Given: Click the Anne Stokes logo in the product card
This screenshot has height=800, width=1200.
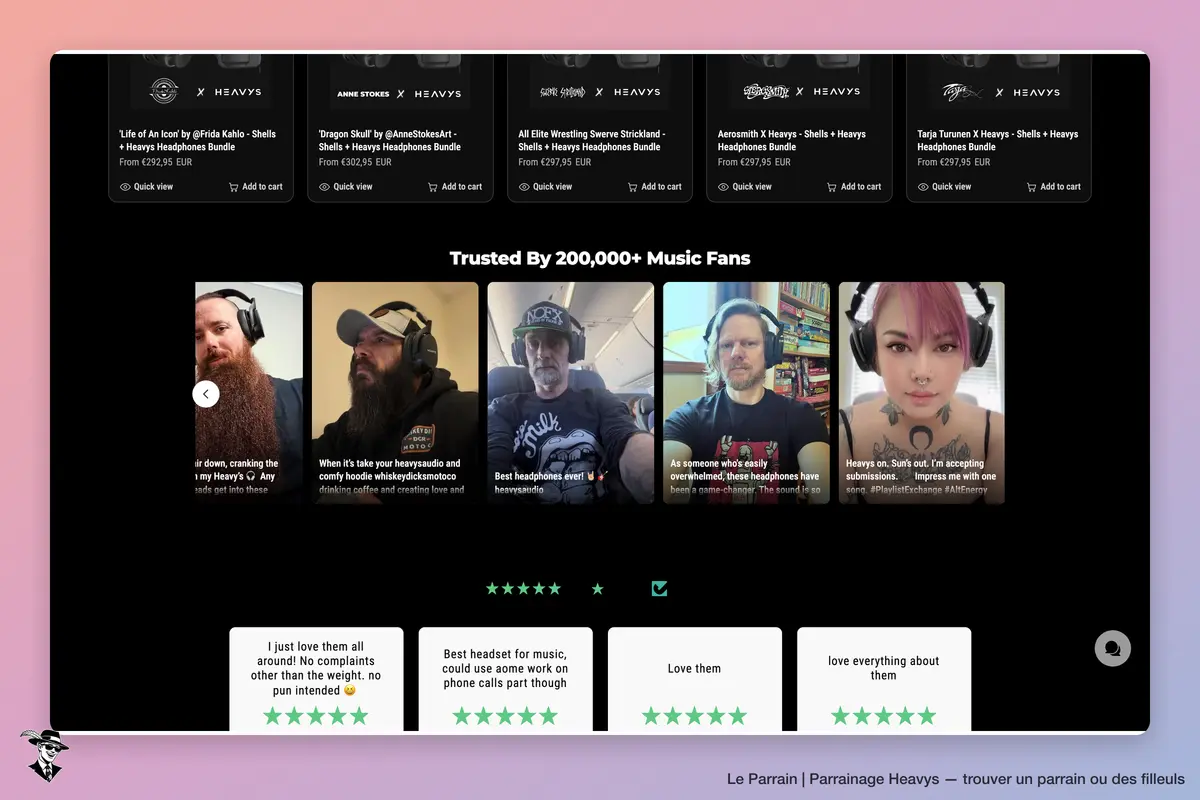Looking at the screenshot, I should [361, 94].
